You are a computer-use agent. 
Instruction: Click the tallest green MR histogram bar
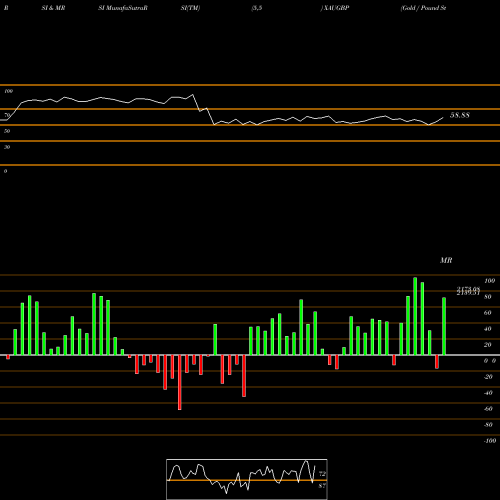point(415,316)
